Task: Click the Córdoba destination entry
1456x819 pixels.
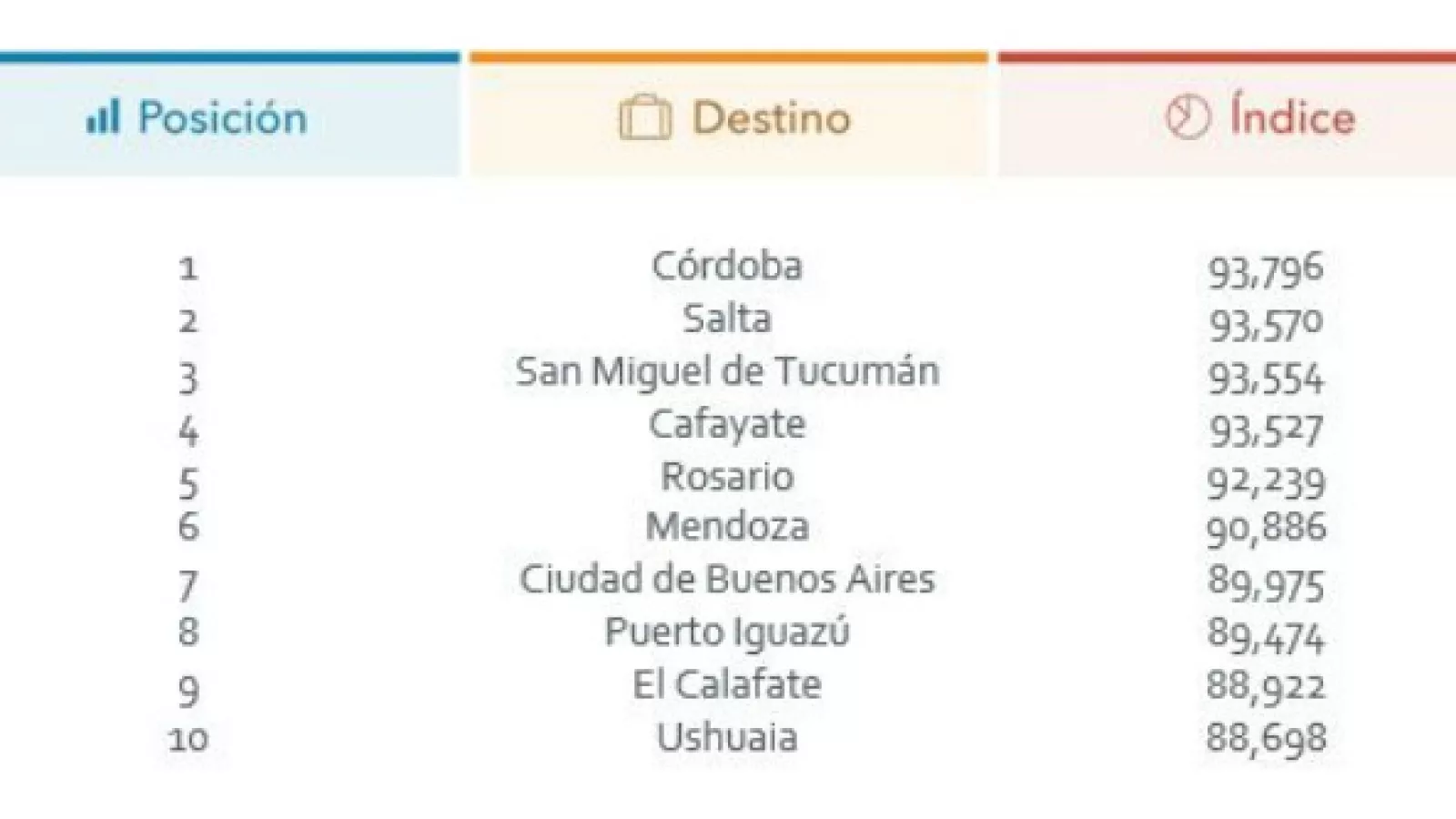Action: (x=727, y=266)
